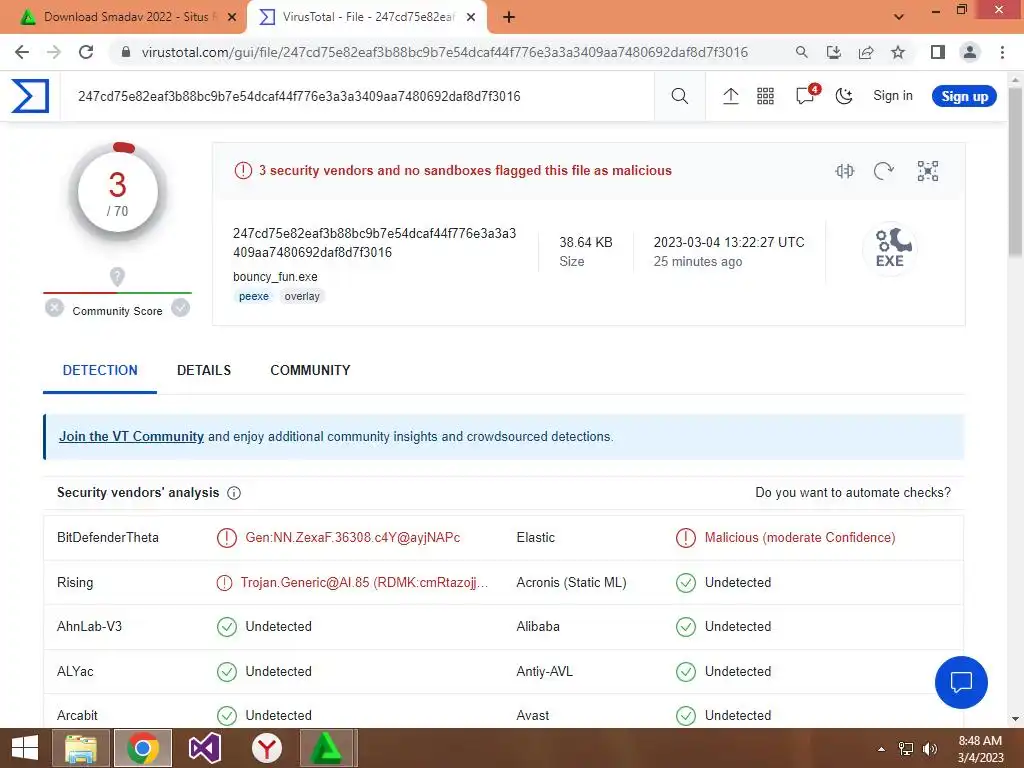Select the DETECTION tab

pos(100,370)
